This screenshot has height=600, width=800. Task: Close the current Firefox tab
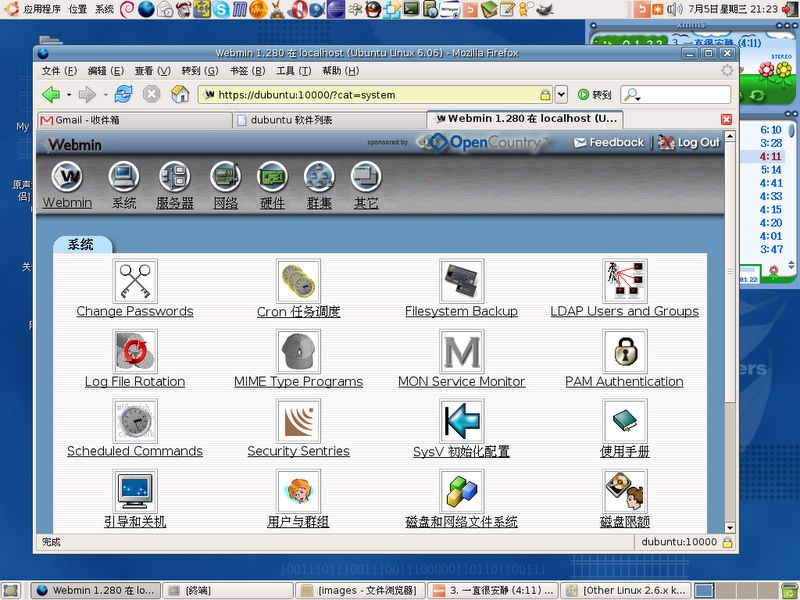(x=727, y=119)
